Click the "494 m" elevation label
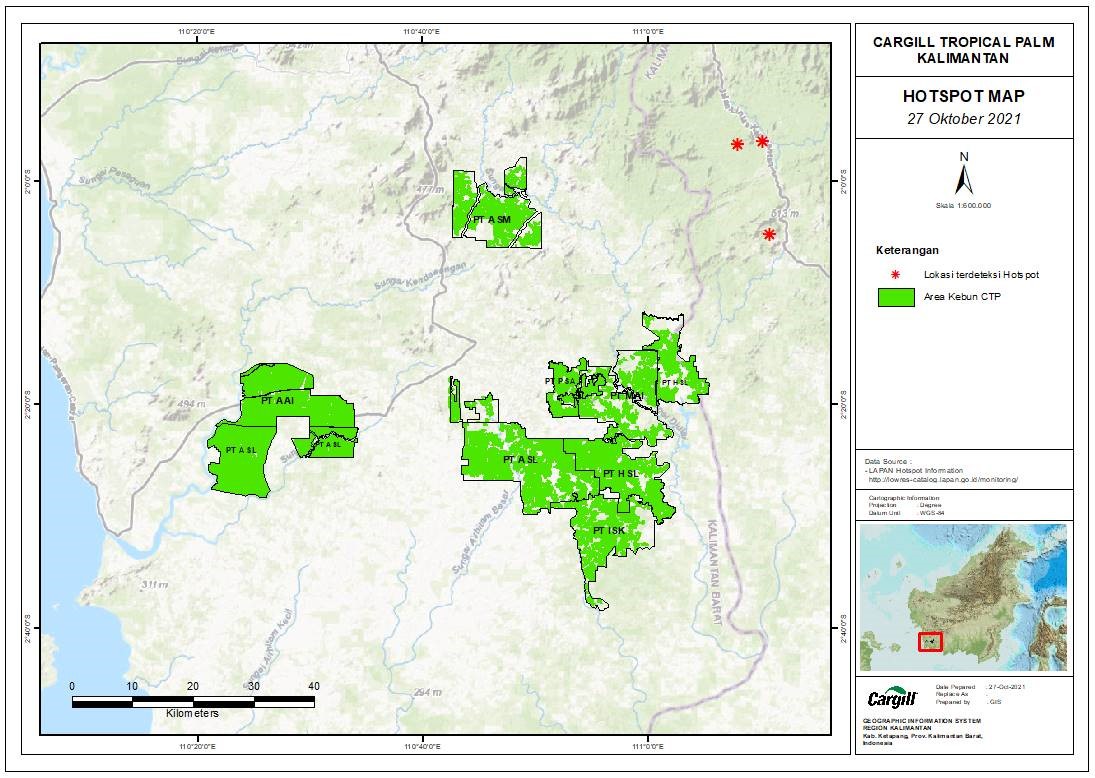 tap(192, 404)
